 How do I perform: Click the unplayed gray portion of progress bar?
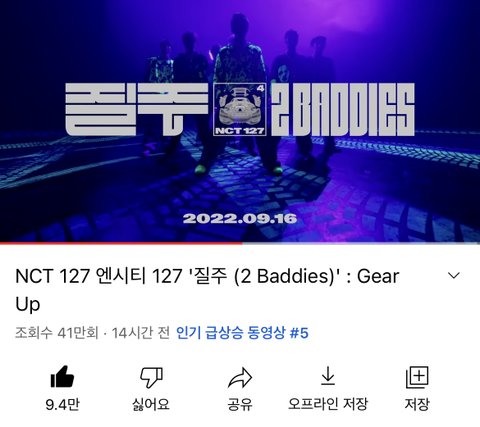point(361,243)
